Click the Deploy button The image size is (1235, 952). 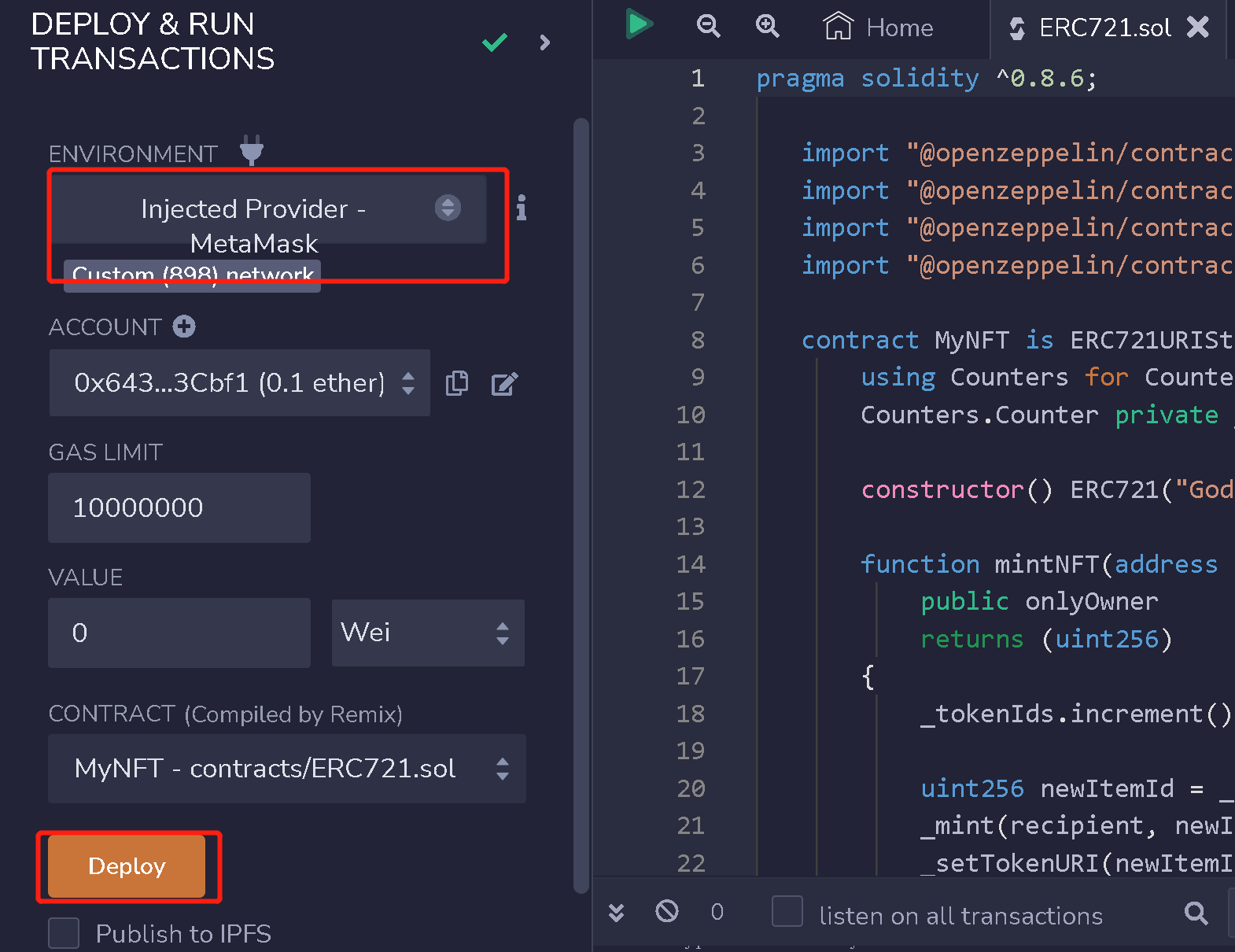(x=127, y=866)
